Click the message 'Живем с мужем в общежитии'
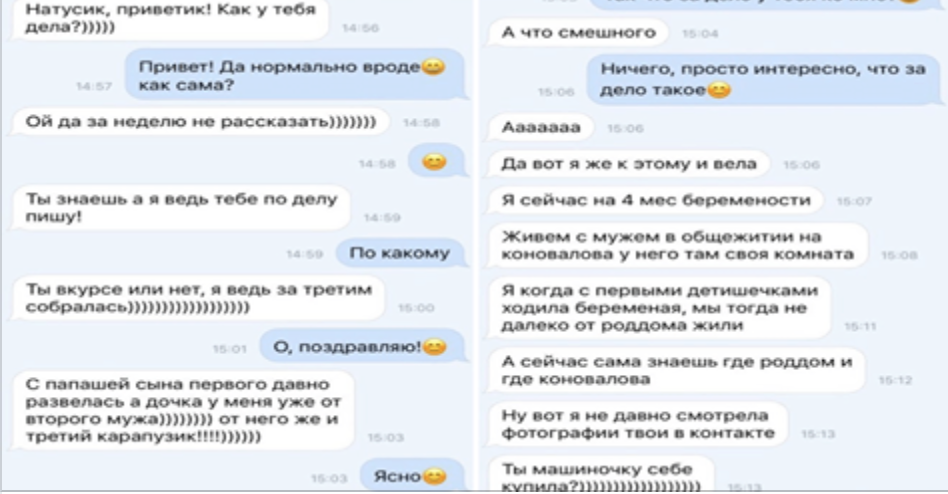The image size is (948, 494). point(678,245)
